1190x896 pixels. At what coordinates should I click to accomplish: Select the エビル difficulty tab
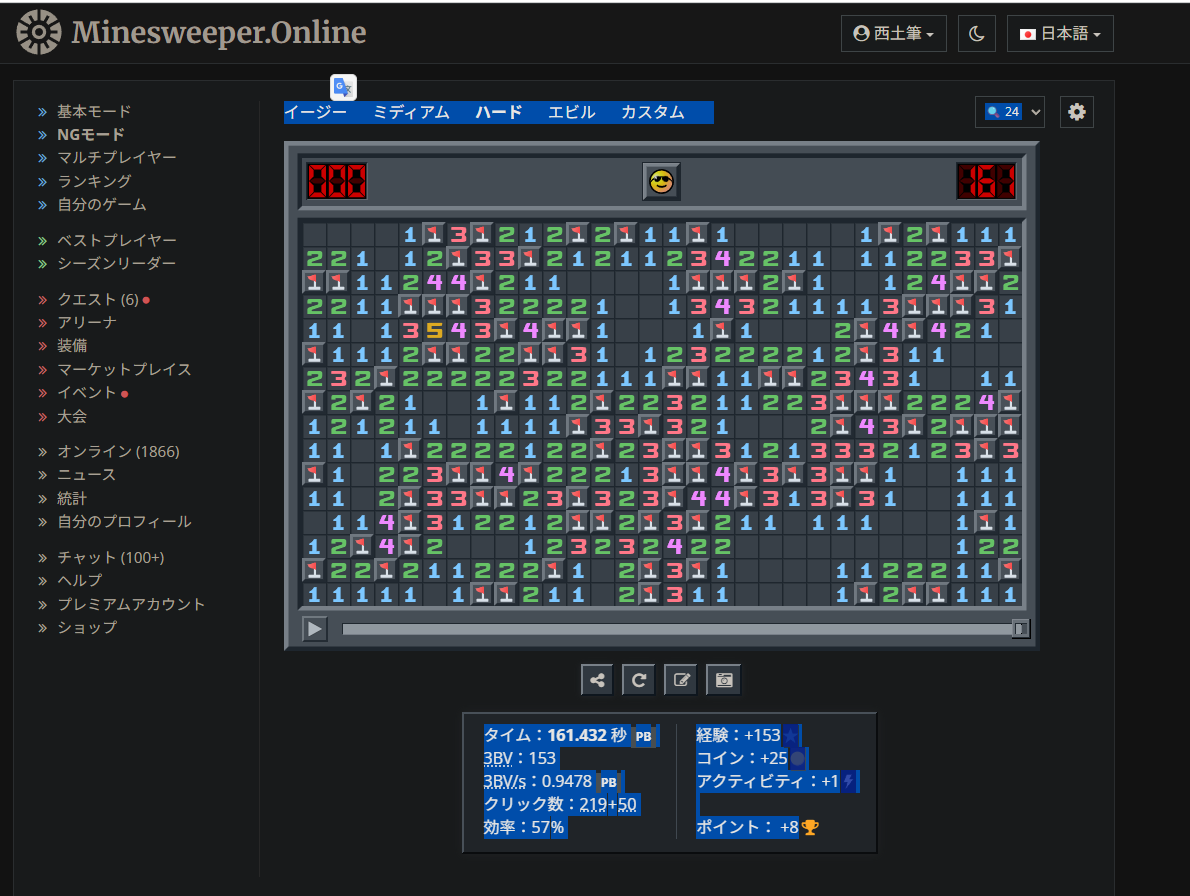pyautogui.click(x=571, y=112)
